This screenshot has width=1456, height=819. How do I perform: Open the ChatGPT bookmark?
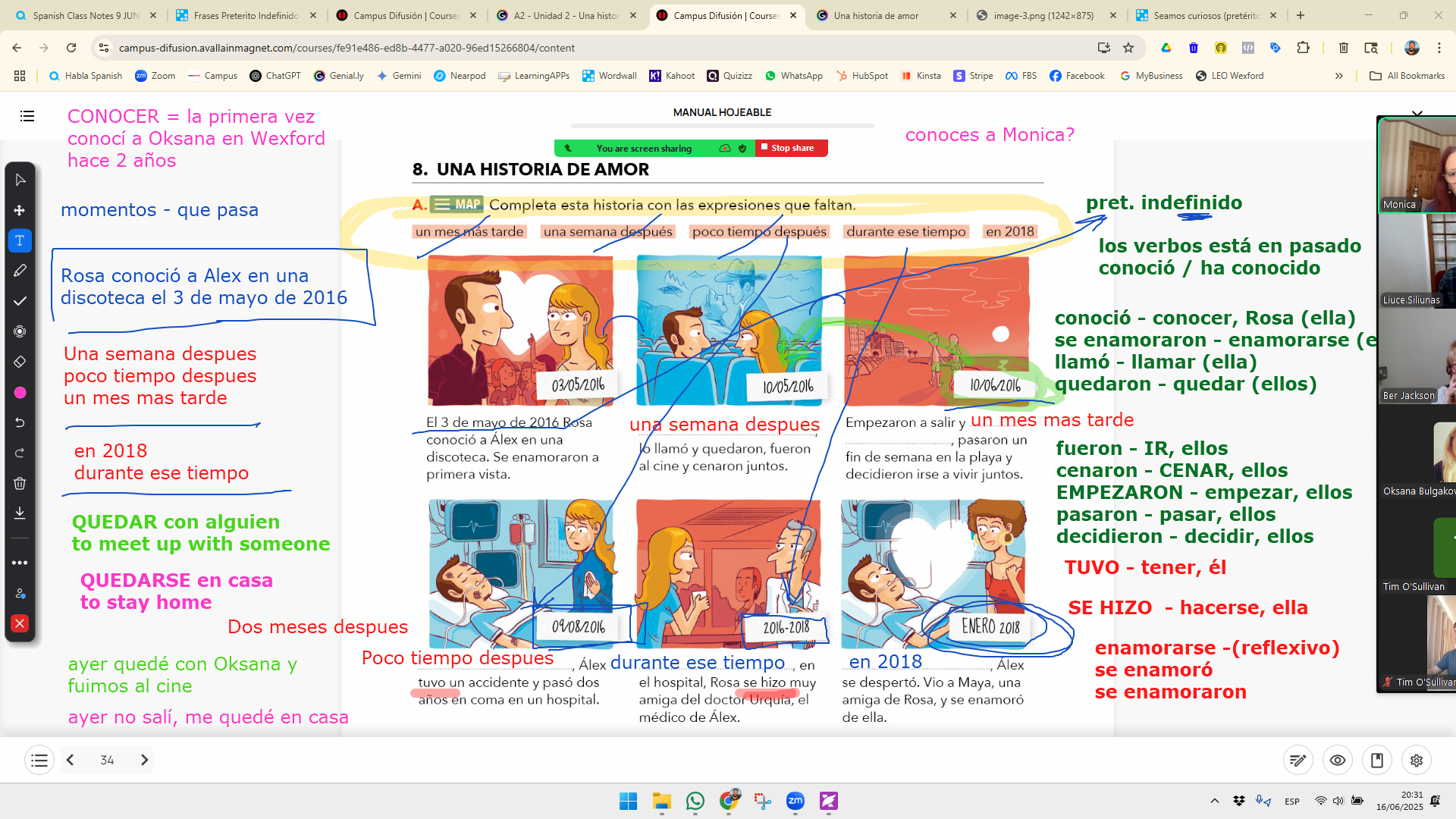pyautogui.click(x=275, y=76)
